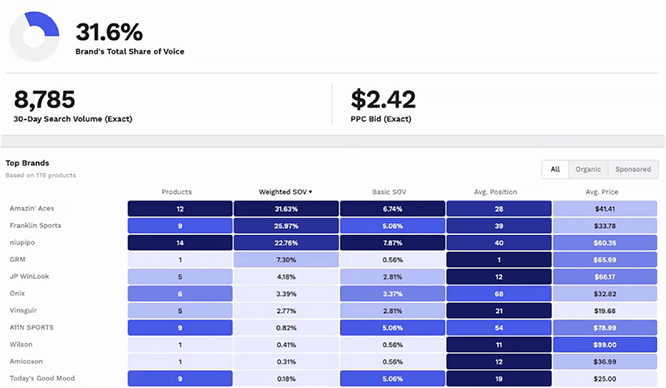
Task: Select the GRM brand label
Action: point(17,259)
